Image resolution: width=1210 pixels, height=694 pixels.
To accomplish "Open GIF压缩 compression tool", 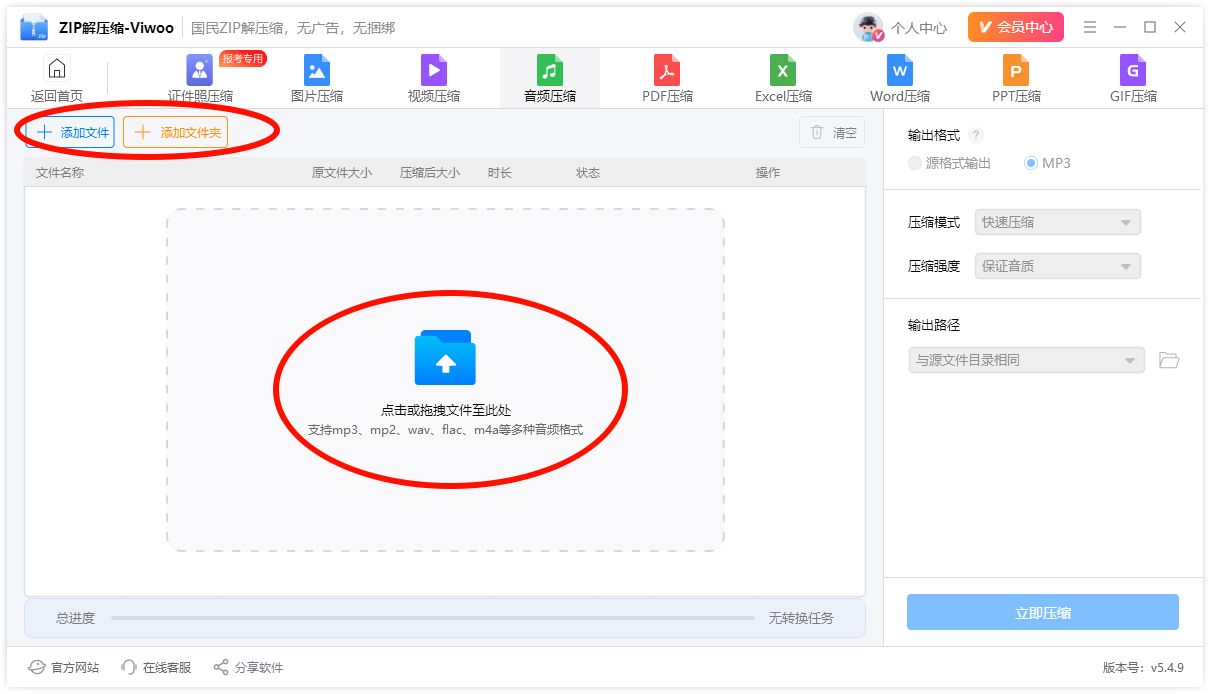I will point(1133,79).
